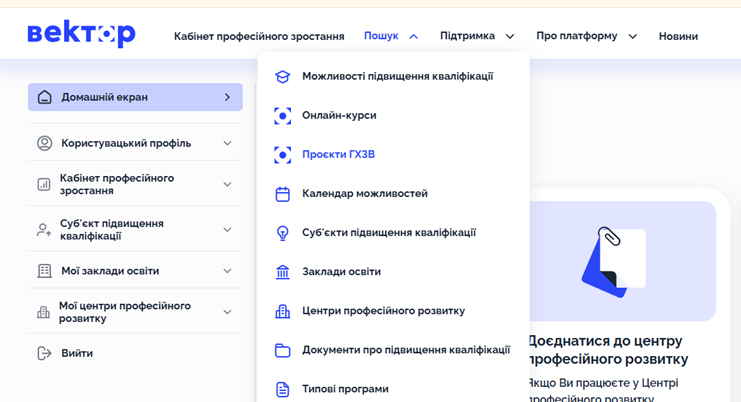Viewport: 741px width, 402px height.
Task: Click the document icon next to Типові програми
Action: 283,389
